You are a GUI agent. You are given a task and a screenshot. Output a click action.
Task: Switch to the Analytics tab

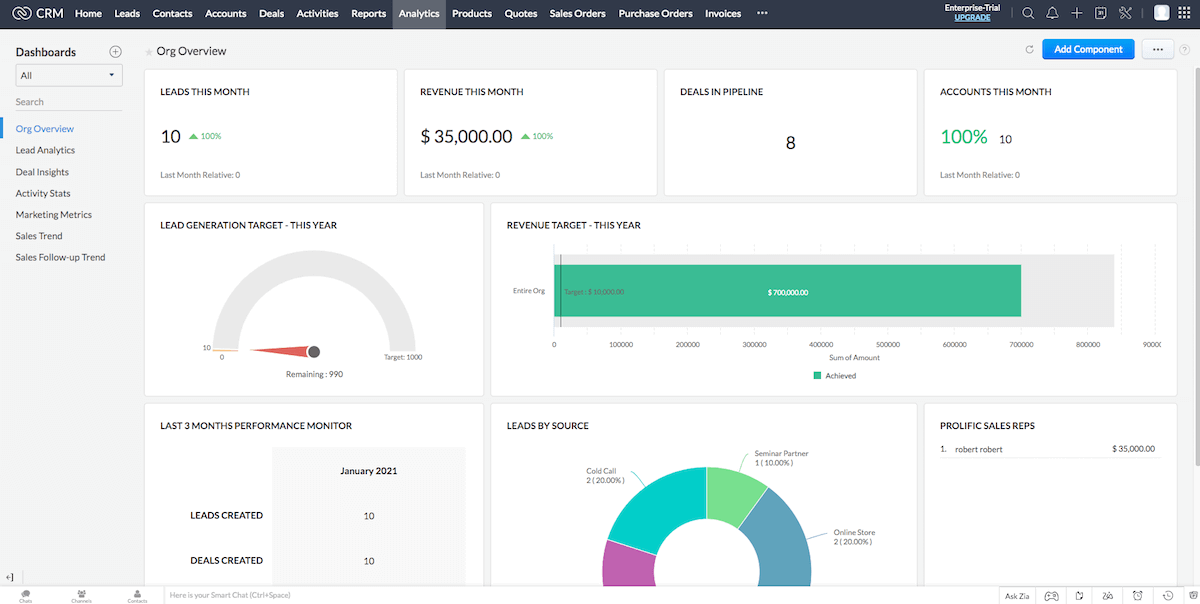[419, 13]
